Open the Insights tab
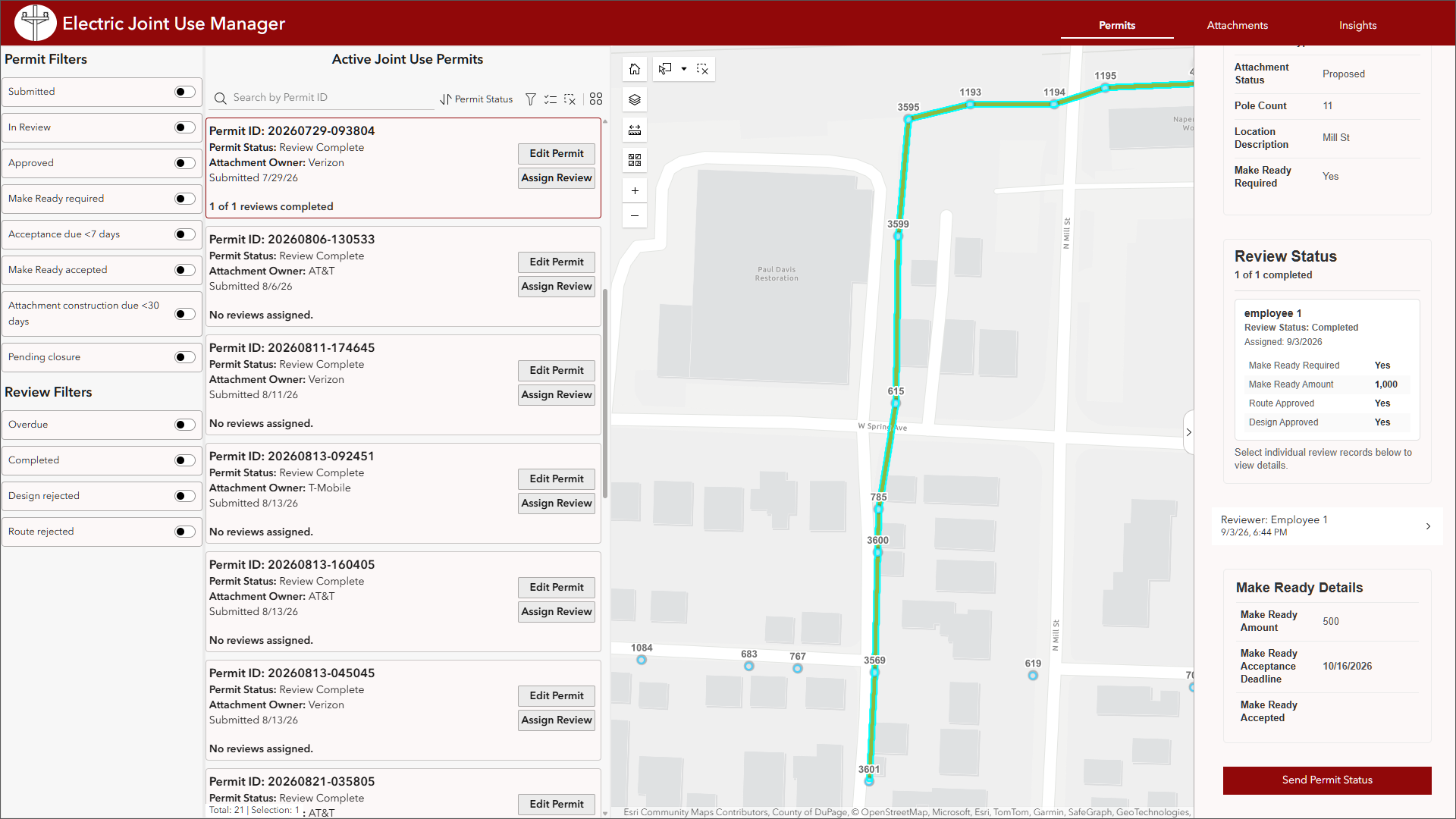Screen dimensions: 1456x819 click(1357, 25)
